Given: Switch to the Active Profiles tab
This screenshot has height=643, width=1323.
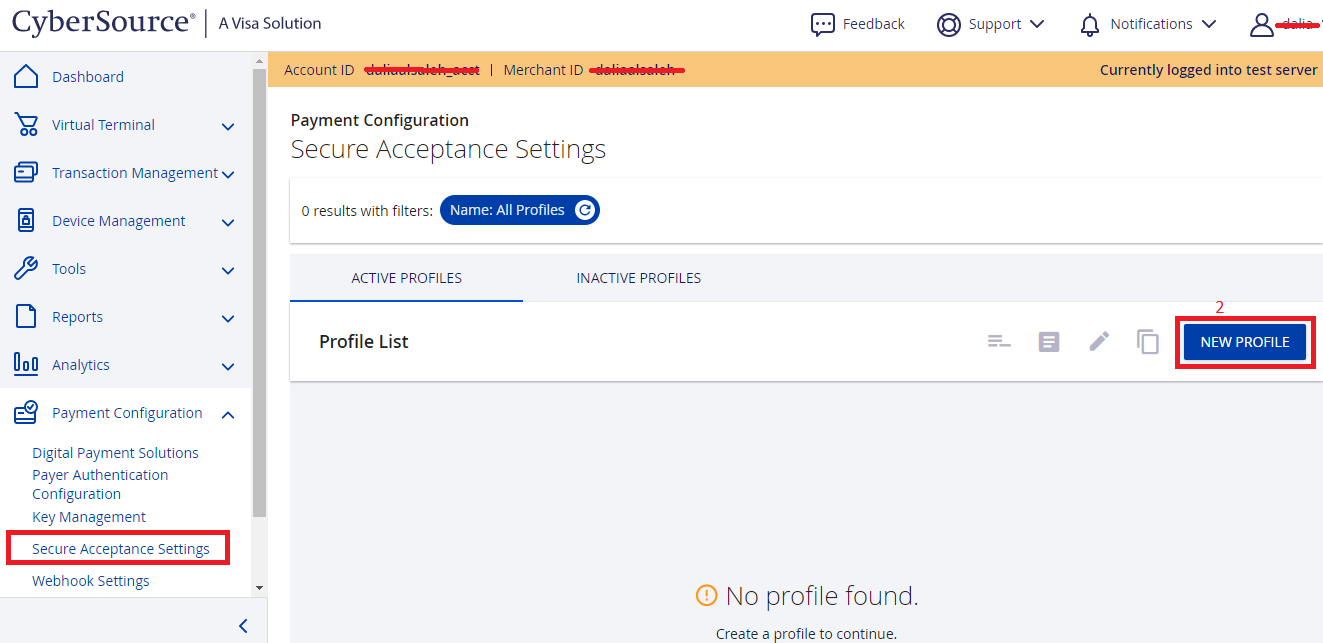Looking at the screenshot, I should (407, 278).
